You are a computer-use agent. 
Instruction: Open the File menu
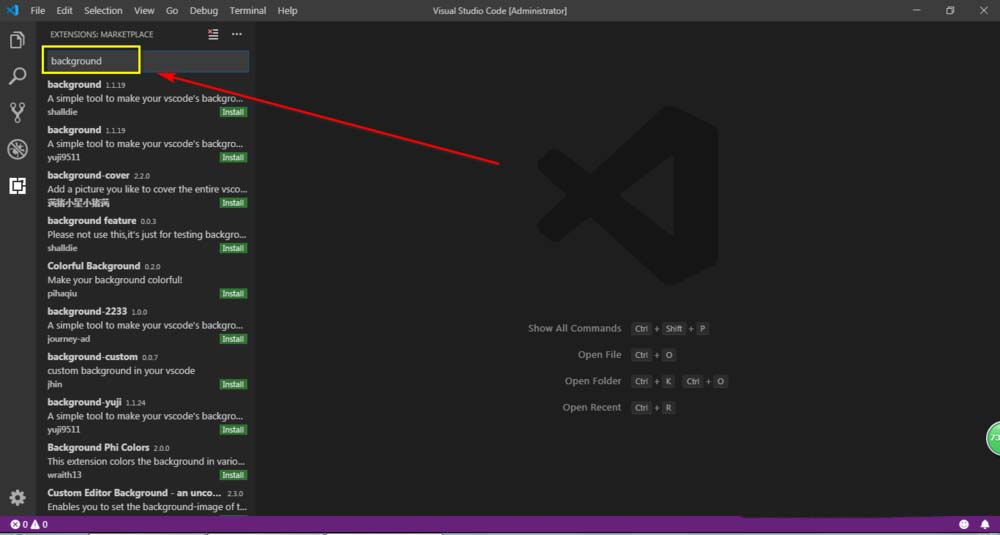[x=38, y=11]
